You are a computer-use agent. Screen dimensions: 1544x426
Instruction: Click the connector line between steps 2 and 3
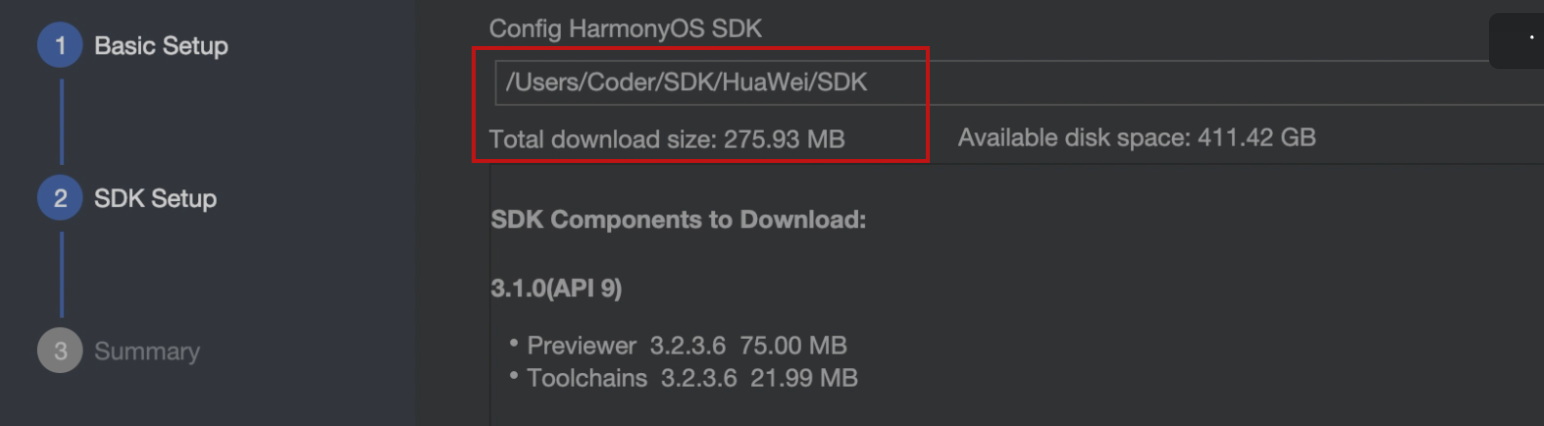61,275
